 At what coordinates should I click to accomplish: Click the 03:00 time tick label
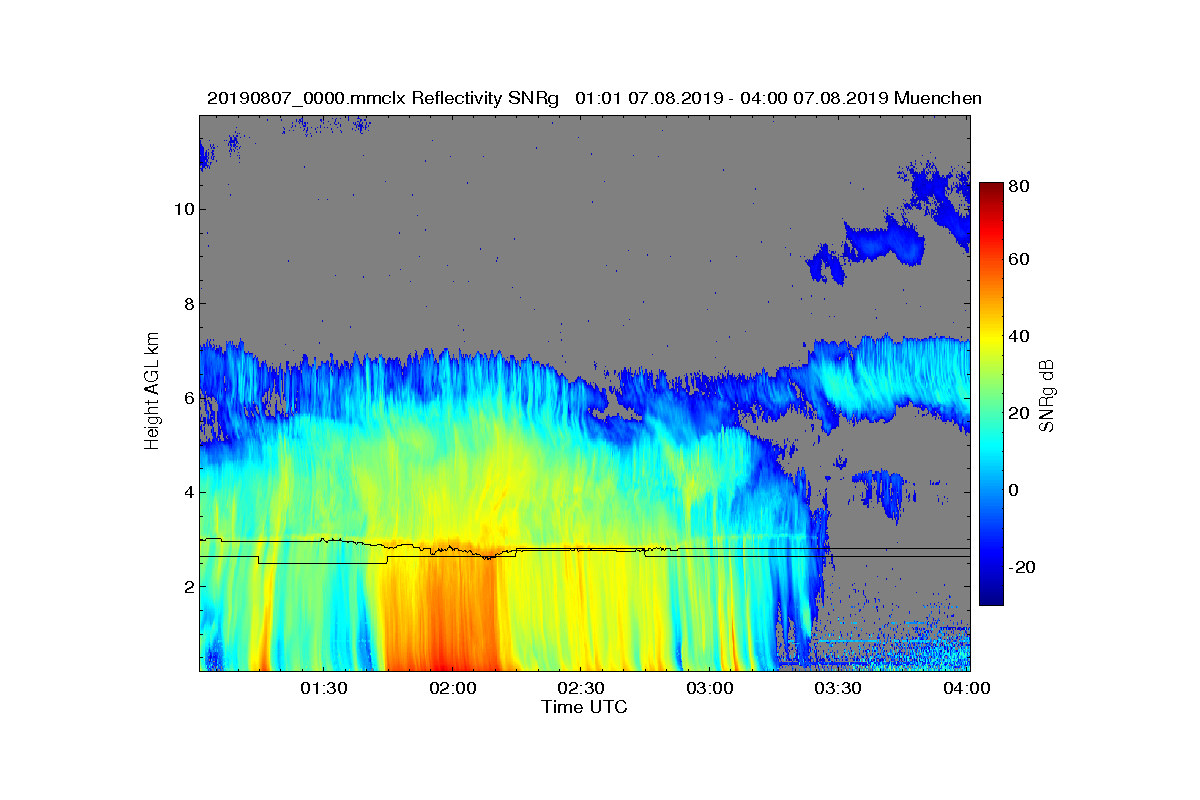[711, 689]
